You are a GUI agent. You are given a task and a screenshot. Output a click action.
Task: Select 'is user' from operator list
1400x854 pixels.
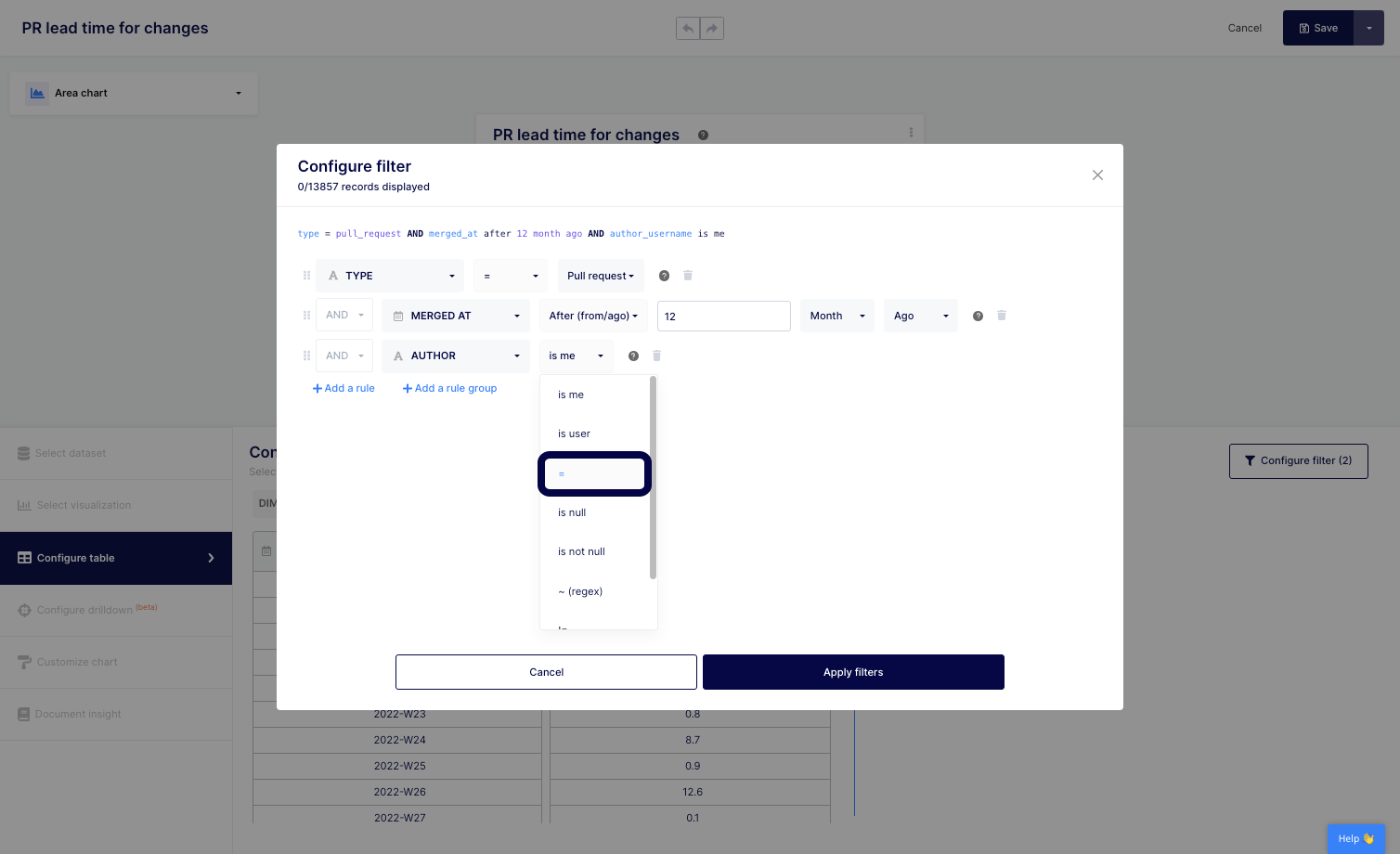574,433
